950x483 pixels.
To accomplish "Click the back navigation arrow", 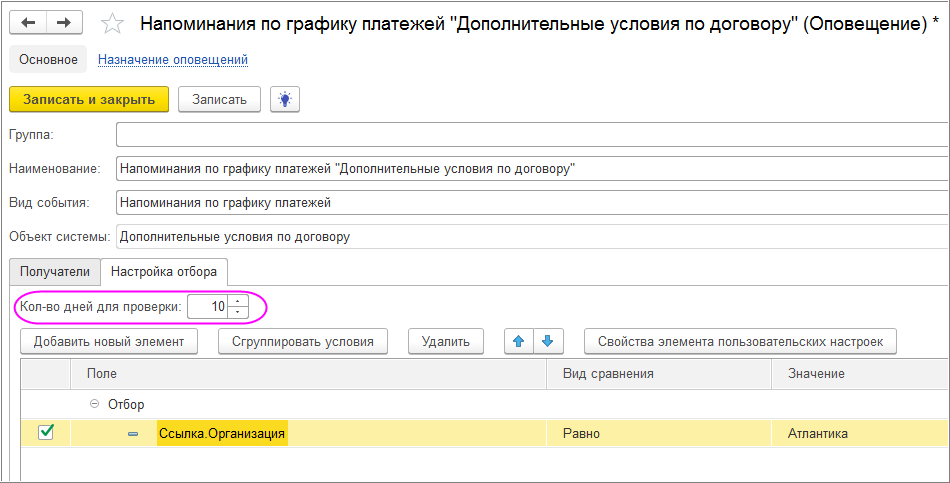I will (x=28, y=23).
